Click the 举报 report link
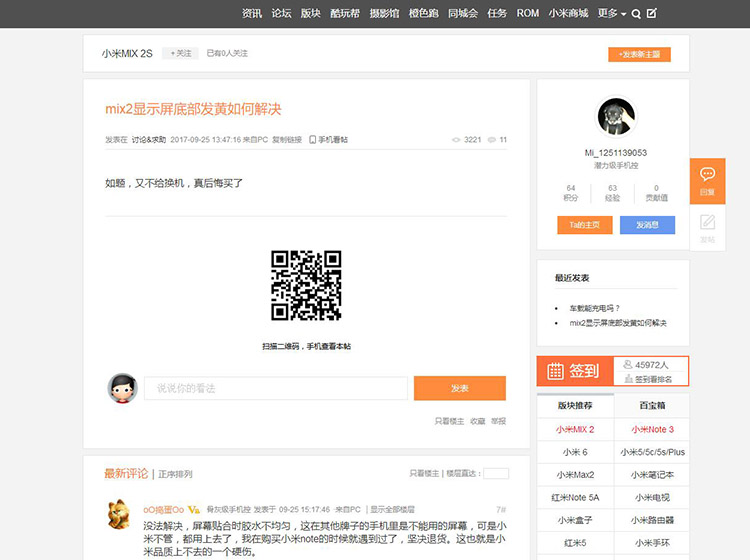This screenshot has height=560, width=750. 498,421
